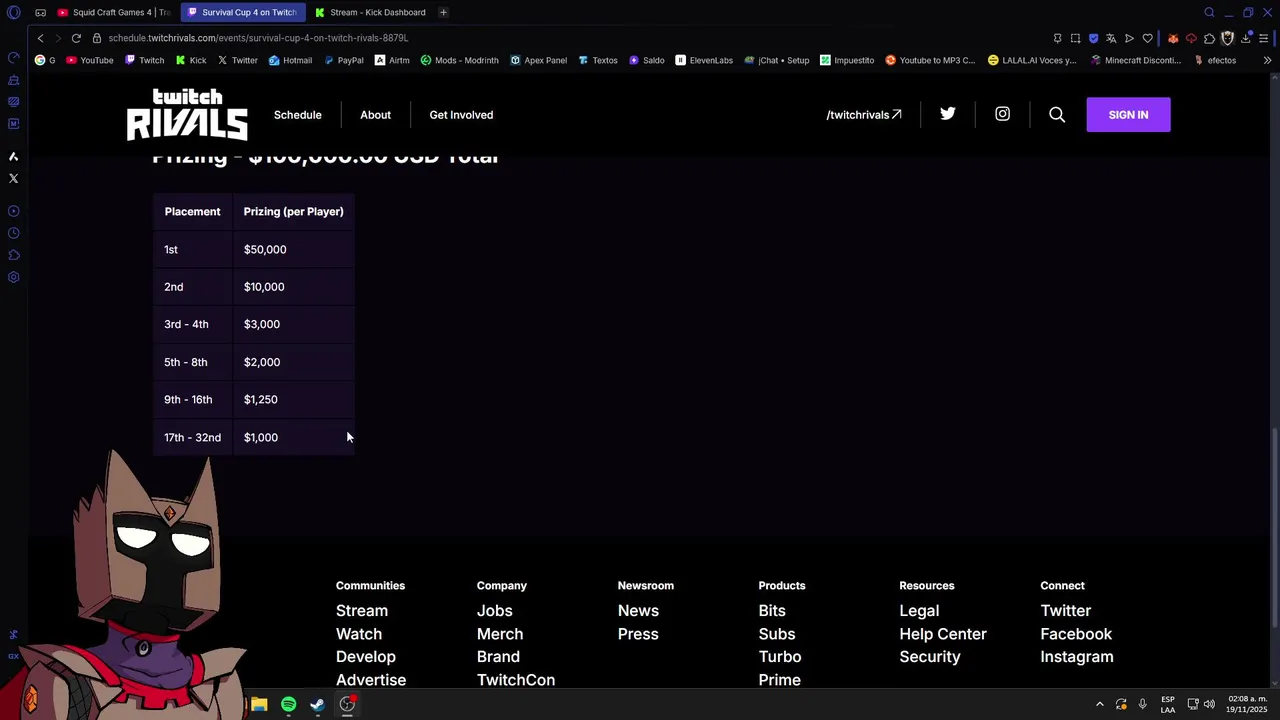Click the address bar URL field
Screen dimensions: 1280x720
pos(570,38)
